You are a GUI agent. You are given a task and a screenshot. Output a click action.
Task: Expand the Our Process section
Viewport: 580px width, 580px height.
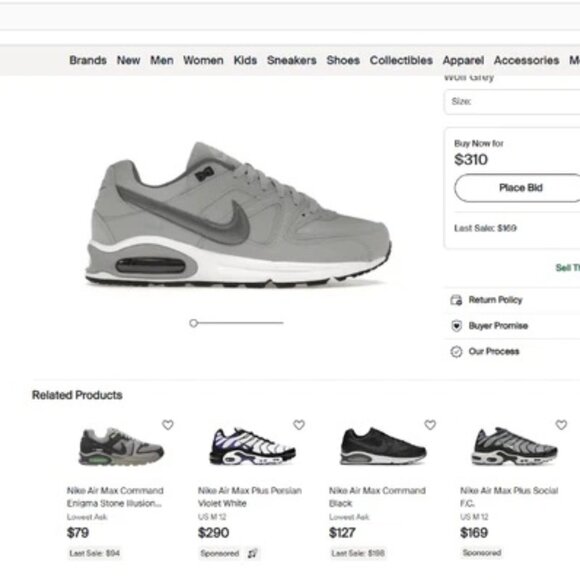[512, 351]
